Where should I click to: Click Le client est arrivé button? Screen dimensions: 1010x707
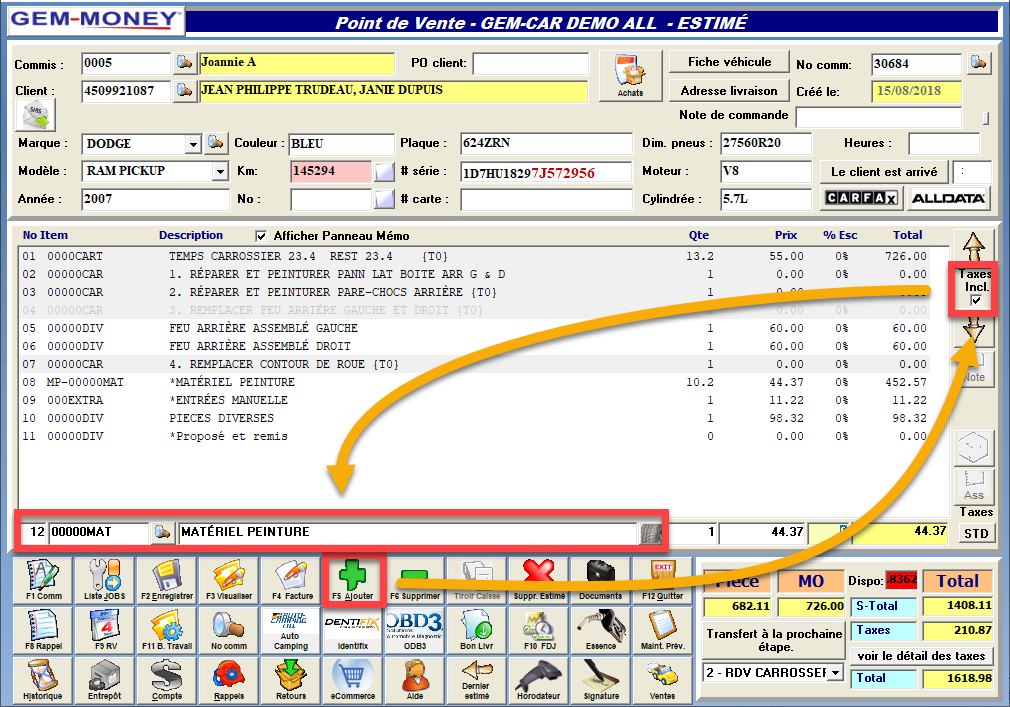(x=884, y=172)
